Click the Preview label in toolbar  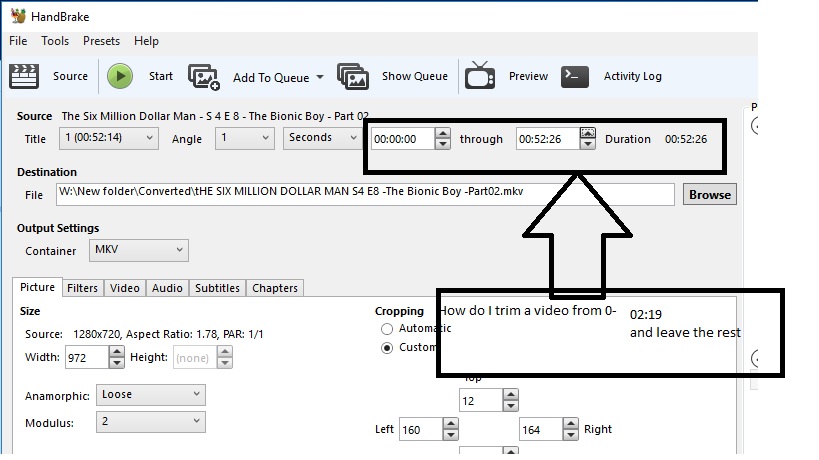[x=529, y=76]
